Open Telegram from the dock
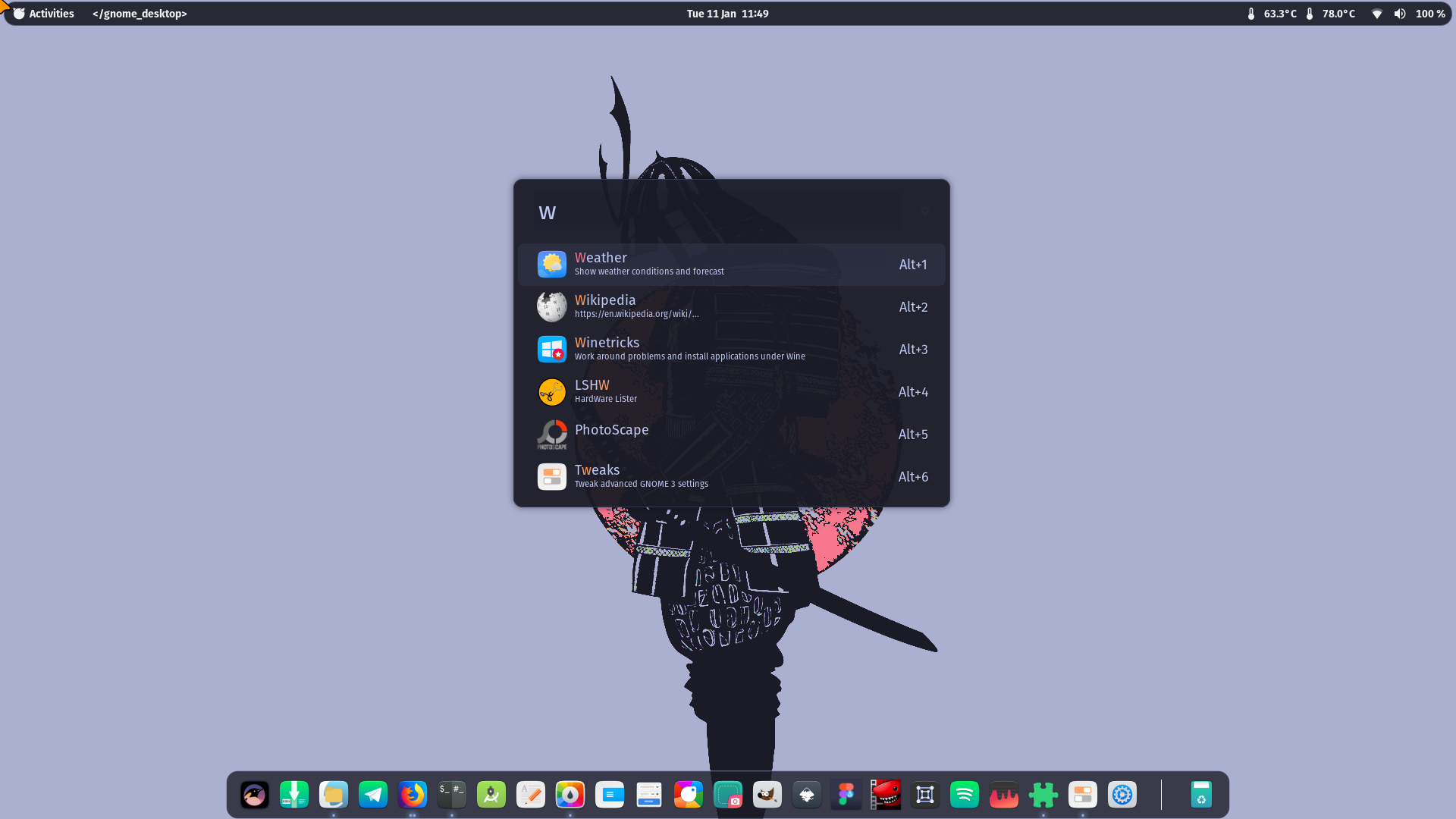Image resolution: width=1456 pixels, height=819 pixels. pyautogui.click(x=372, y=795)
